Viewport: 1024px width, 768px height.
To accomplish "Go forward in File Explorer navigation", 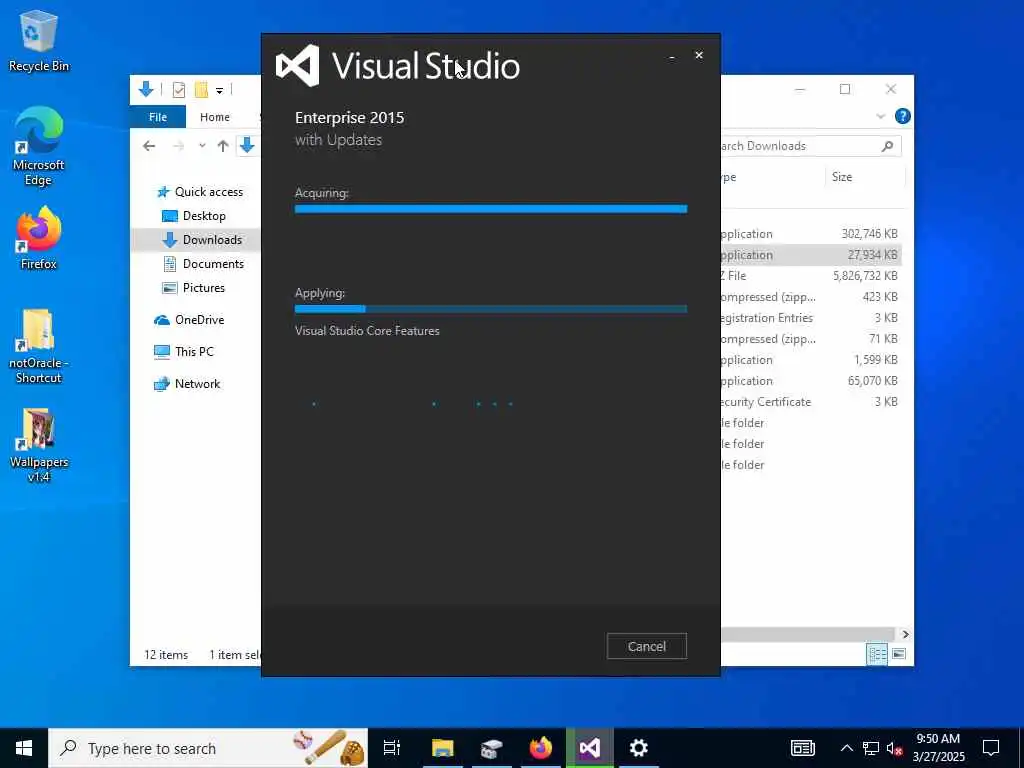I will pyautogui.click(x=178, y=146).
